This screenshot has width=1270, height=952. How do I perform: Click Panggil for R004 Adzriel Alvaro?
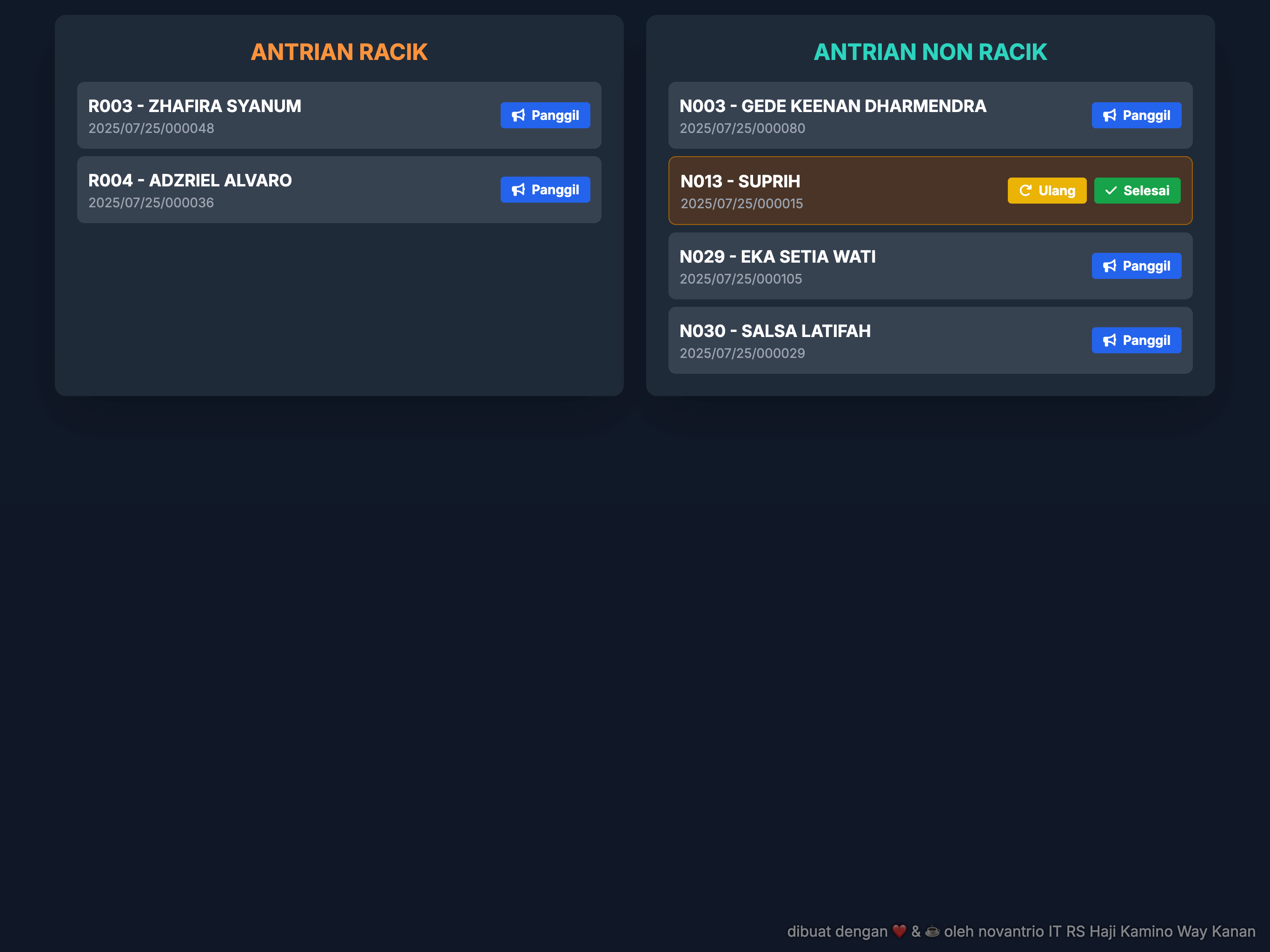point(545,190)
